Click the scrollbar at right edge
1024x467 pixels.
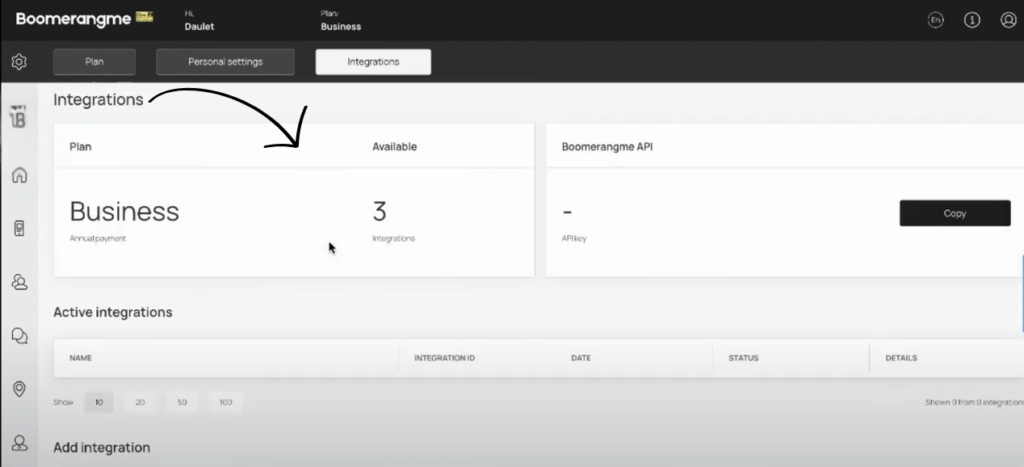(x=1022, y=294)
